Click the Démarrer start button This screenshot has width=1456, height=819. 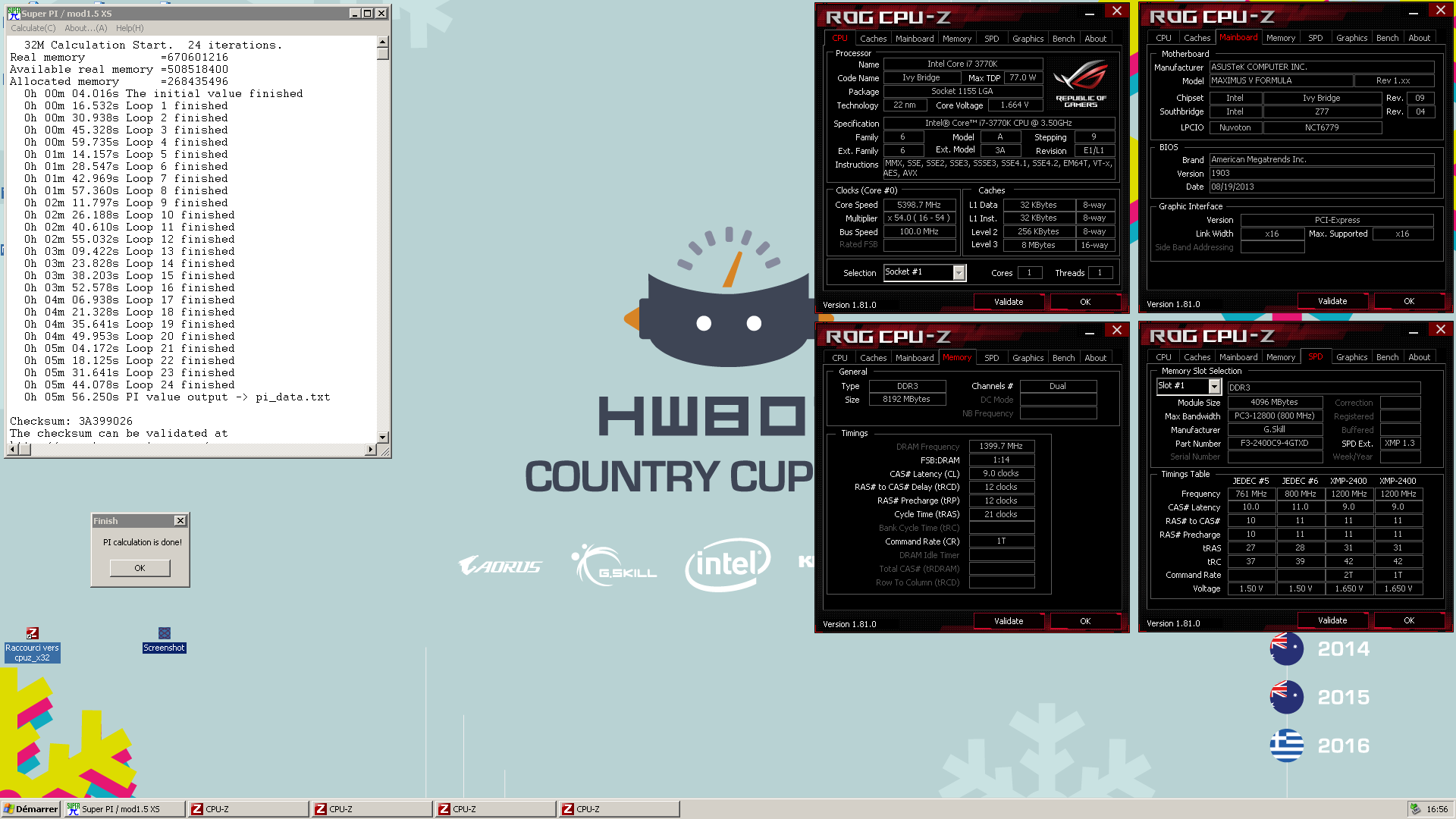(x=31, y=809)
